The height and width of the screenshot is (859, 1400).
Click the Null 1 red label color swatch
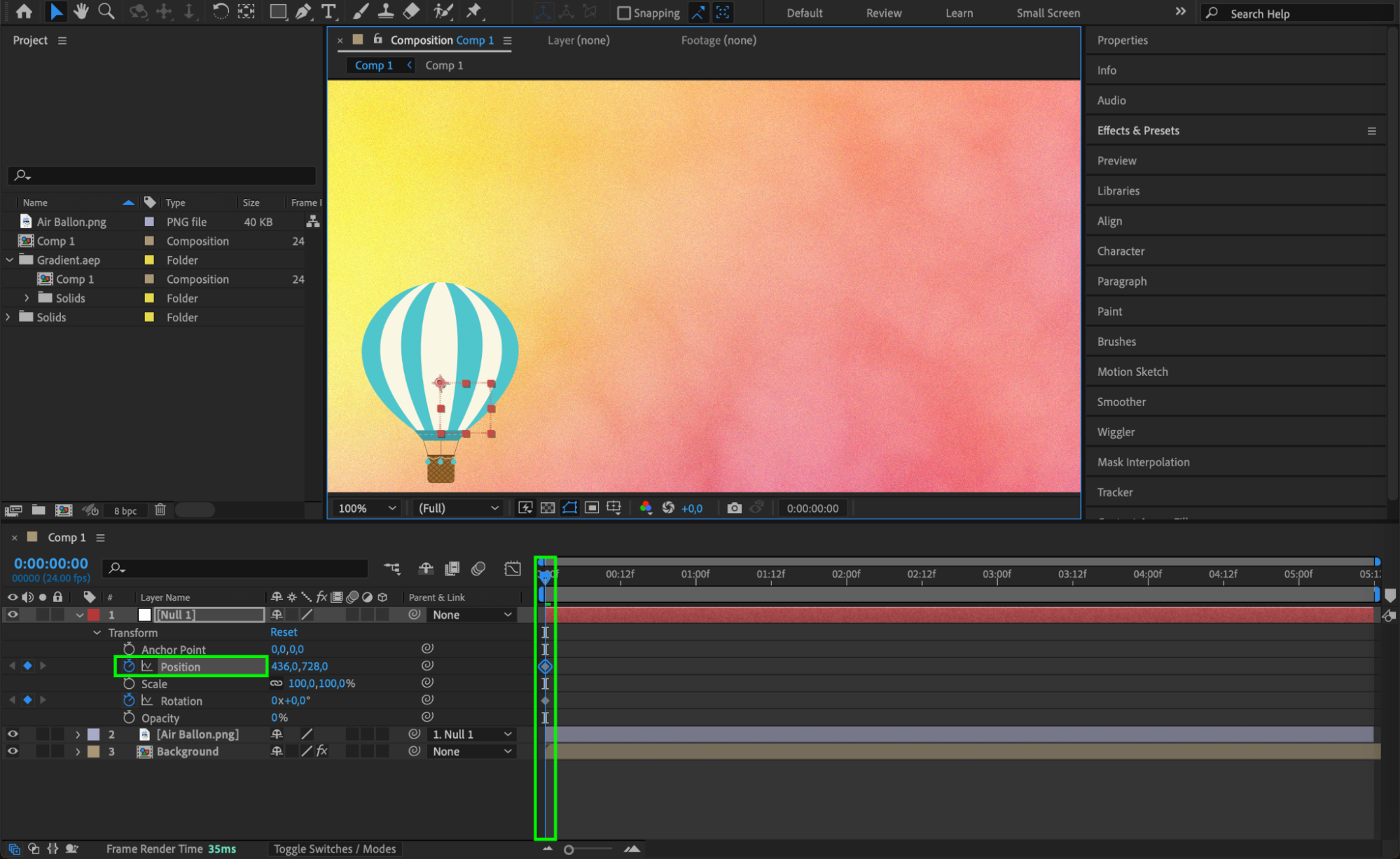94,615
